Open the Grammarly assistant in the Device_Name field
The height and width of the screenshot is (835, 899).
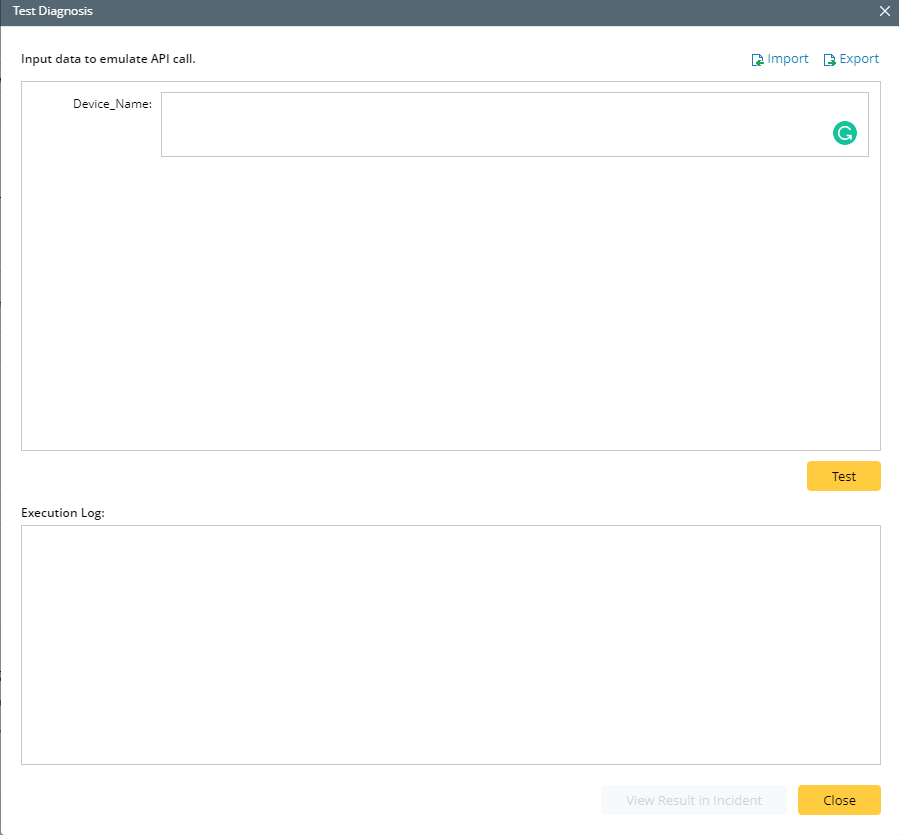click(844, 133)
